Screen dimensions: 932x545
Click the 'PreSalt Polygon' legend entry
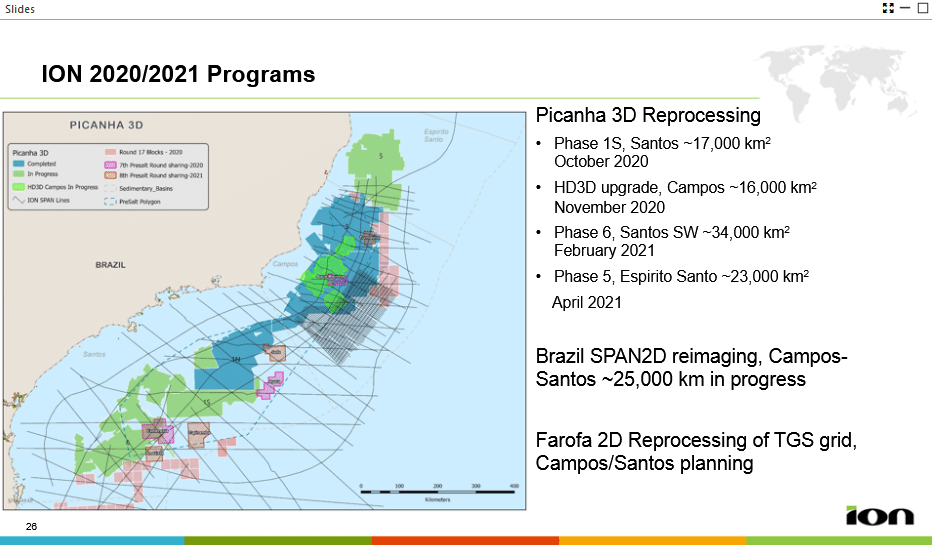click(x=133, y=201)
